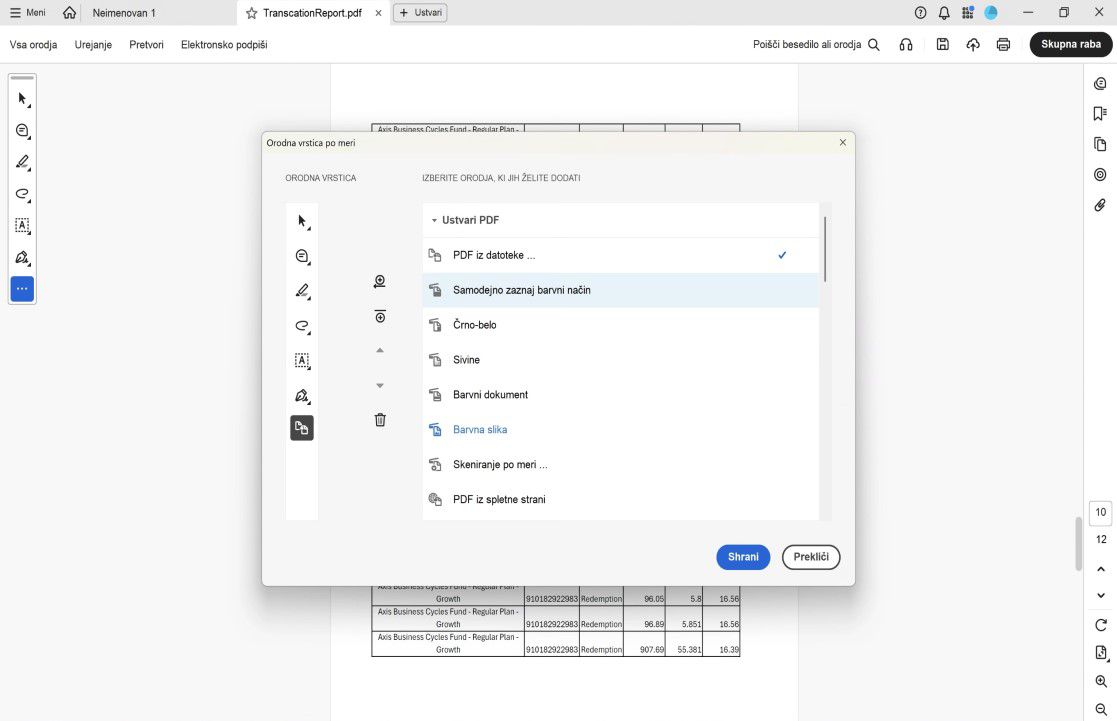The height and width of the screenshot is (721, 1117).
Task: Open the apps grid icon
Action: coord(967,13)
